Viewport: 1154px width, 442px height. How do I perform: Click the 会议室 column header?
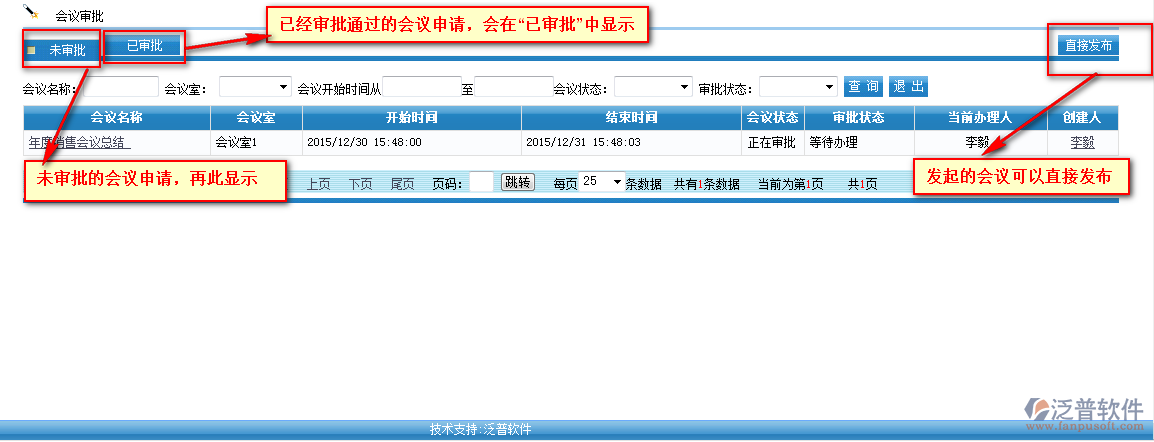click(256, 118)
